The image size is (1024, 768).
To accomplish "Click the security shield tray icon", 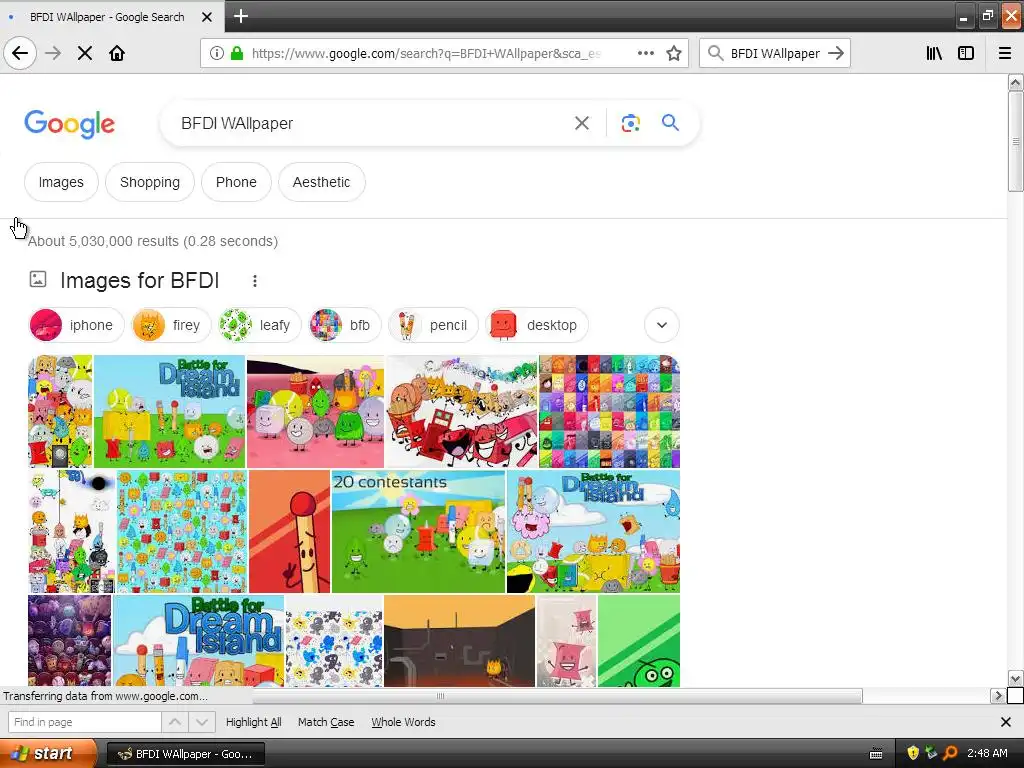I will point(913,754).
